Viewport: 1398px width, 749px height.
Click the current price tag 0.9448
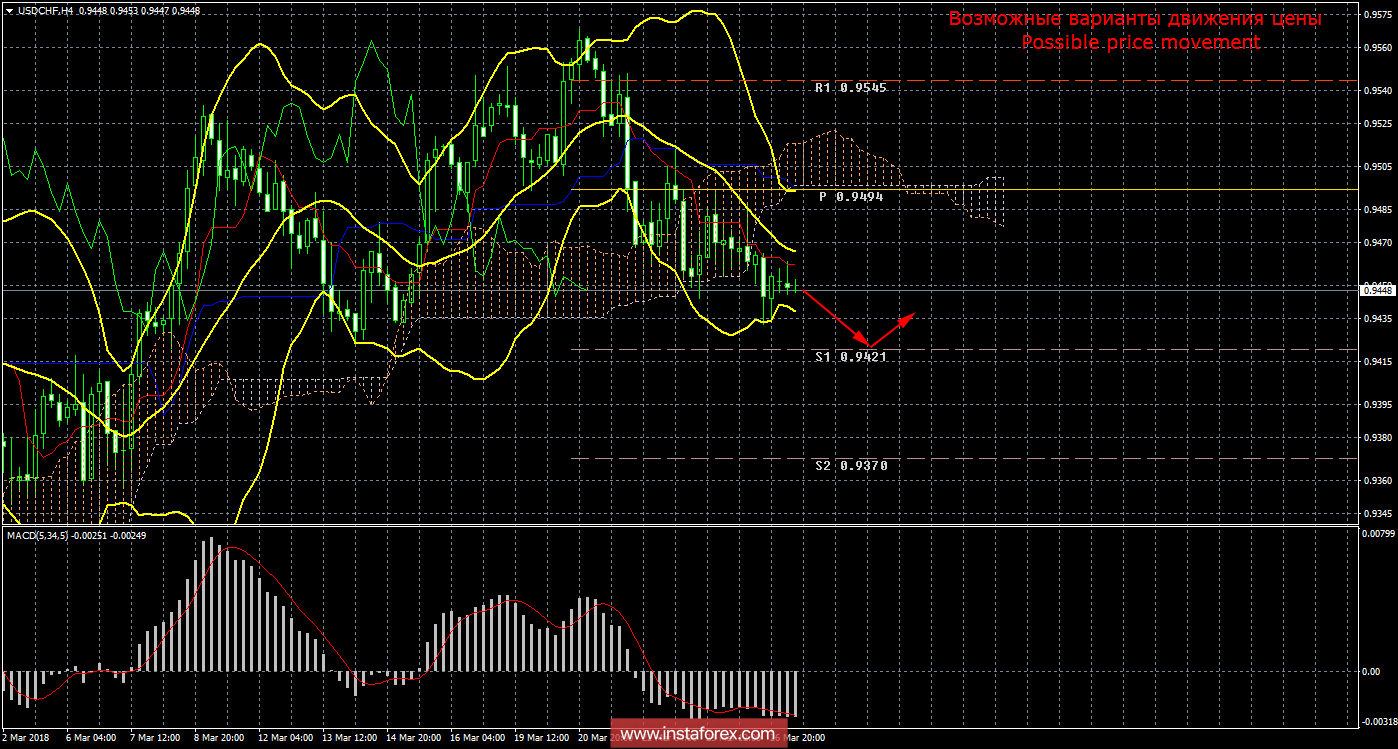coord(1378,289)
